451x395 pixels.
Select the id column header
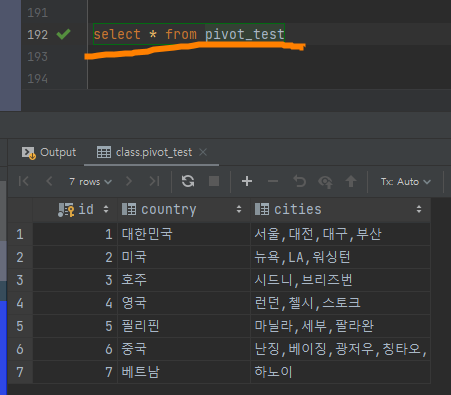75,210
